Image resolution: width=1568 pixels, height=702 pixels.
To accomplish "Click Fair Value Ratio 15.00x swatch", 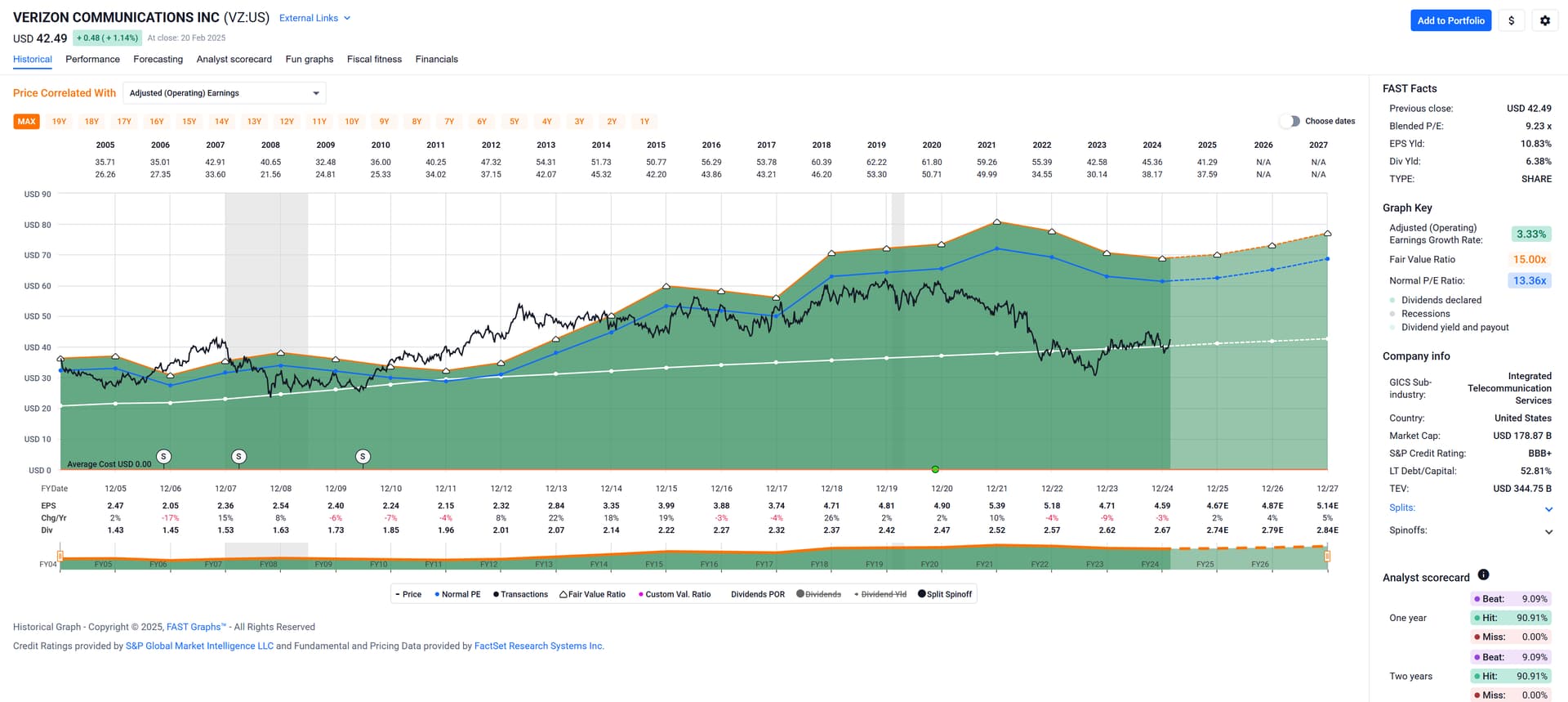I will point(1530,259).
